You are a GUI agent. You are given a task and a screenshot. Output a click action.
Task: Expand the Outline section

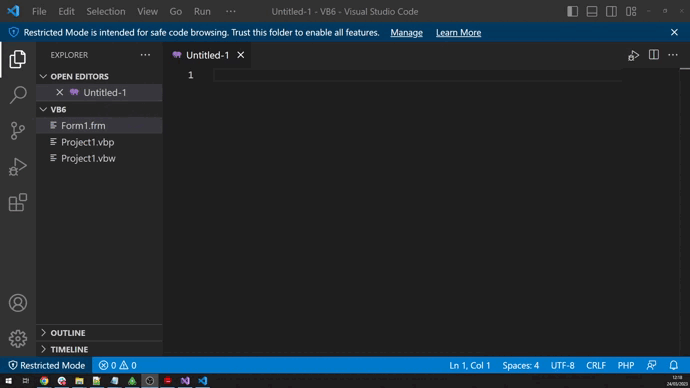99,333
